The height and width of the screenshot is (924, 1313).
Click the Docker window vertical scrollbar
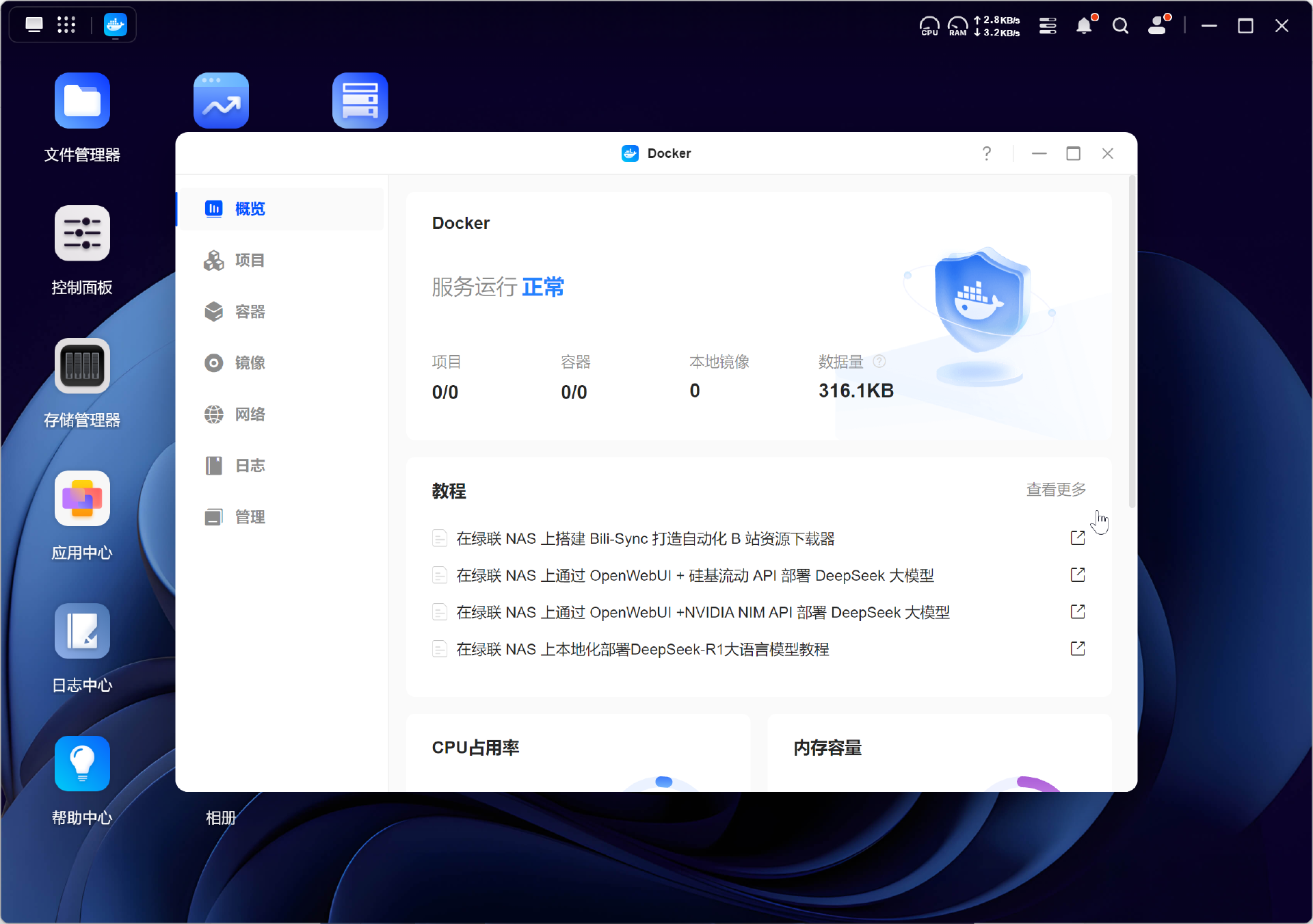point(1132,342)
